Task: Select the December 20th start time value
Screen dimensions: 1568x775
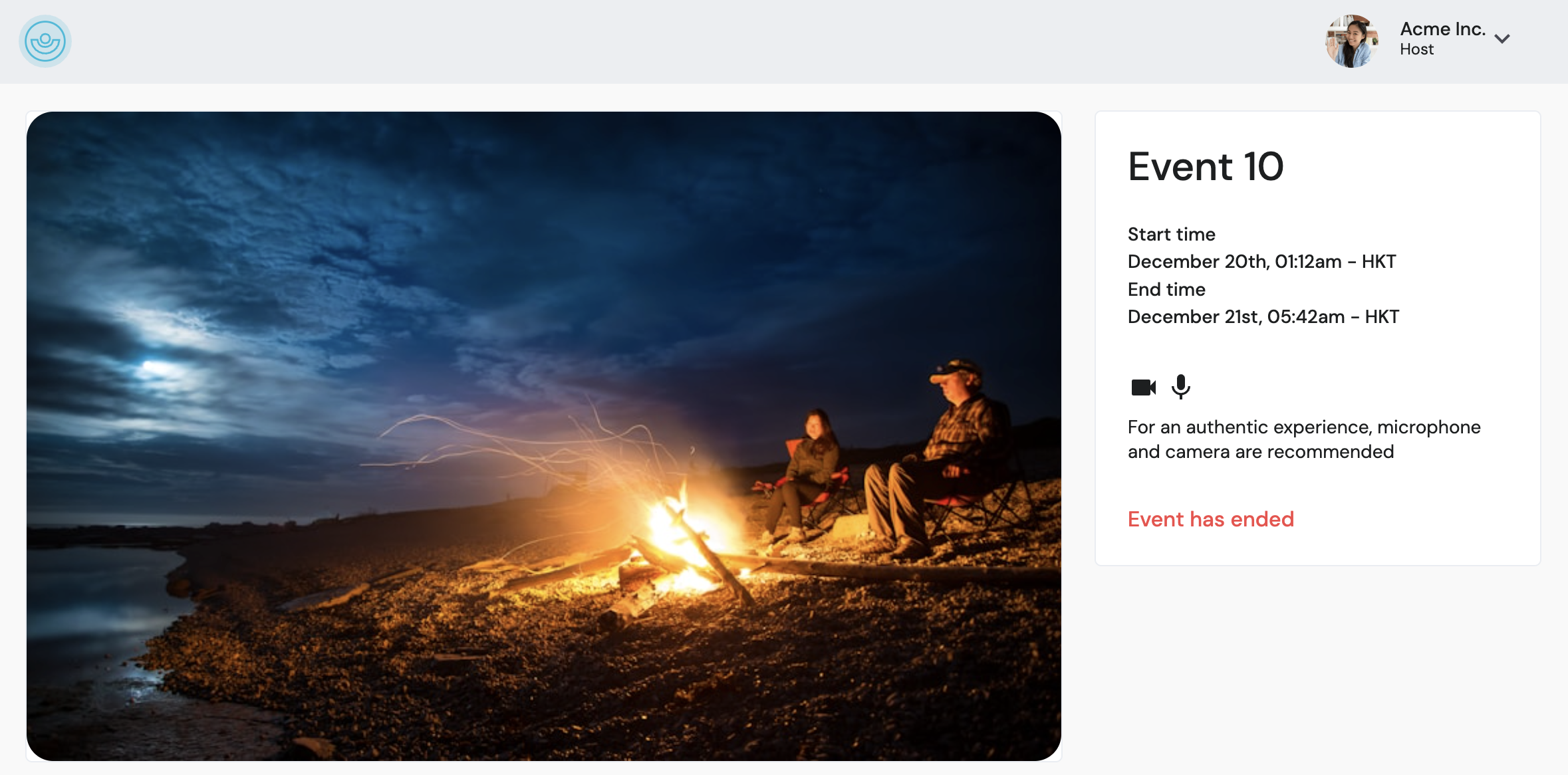Action: pos(1261,262)
